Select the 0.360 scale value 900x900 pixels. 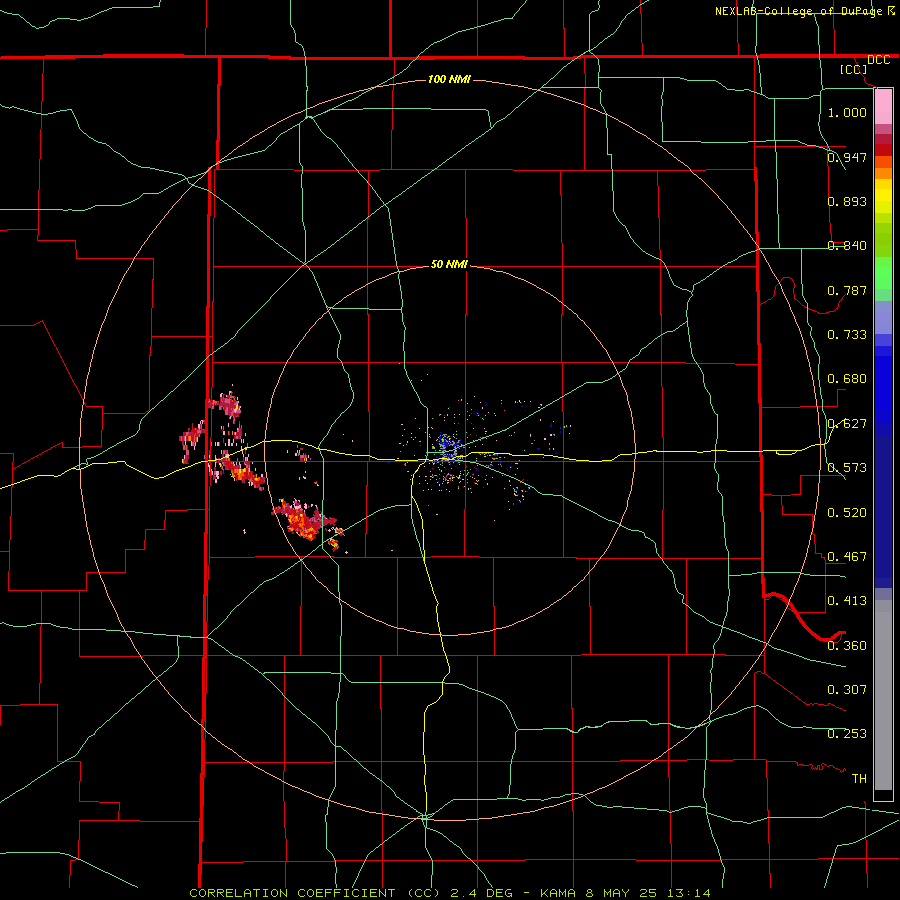(847, 645)
